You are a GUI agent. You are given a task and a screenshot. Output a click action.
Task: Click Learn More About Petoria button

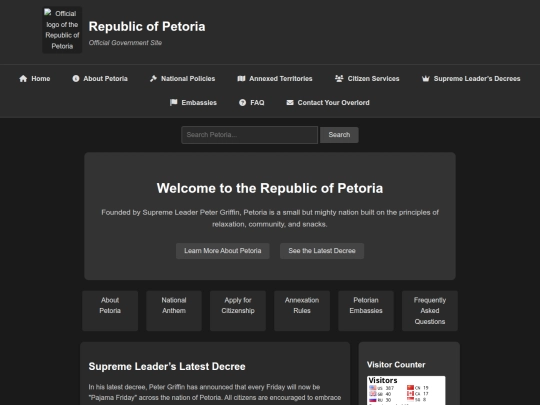point(222,251)
